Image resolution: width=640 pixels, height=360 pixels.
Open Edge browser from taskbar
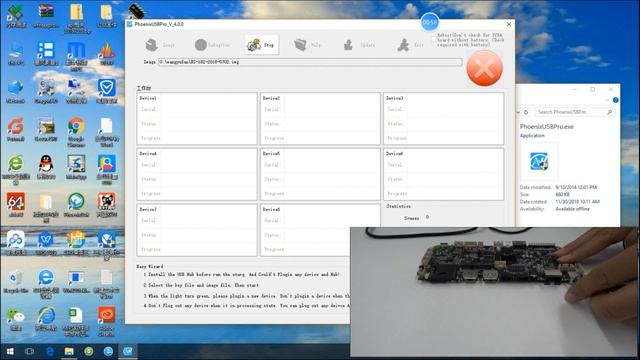pos(49,351)
